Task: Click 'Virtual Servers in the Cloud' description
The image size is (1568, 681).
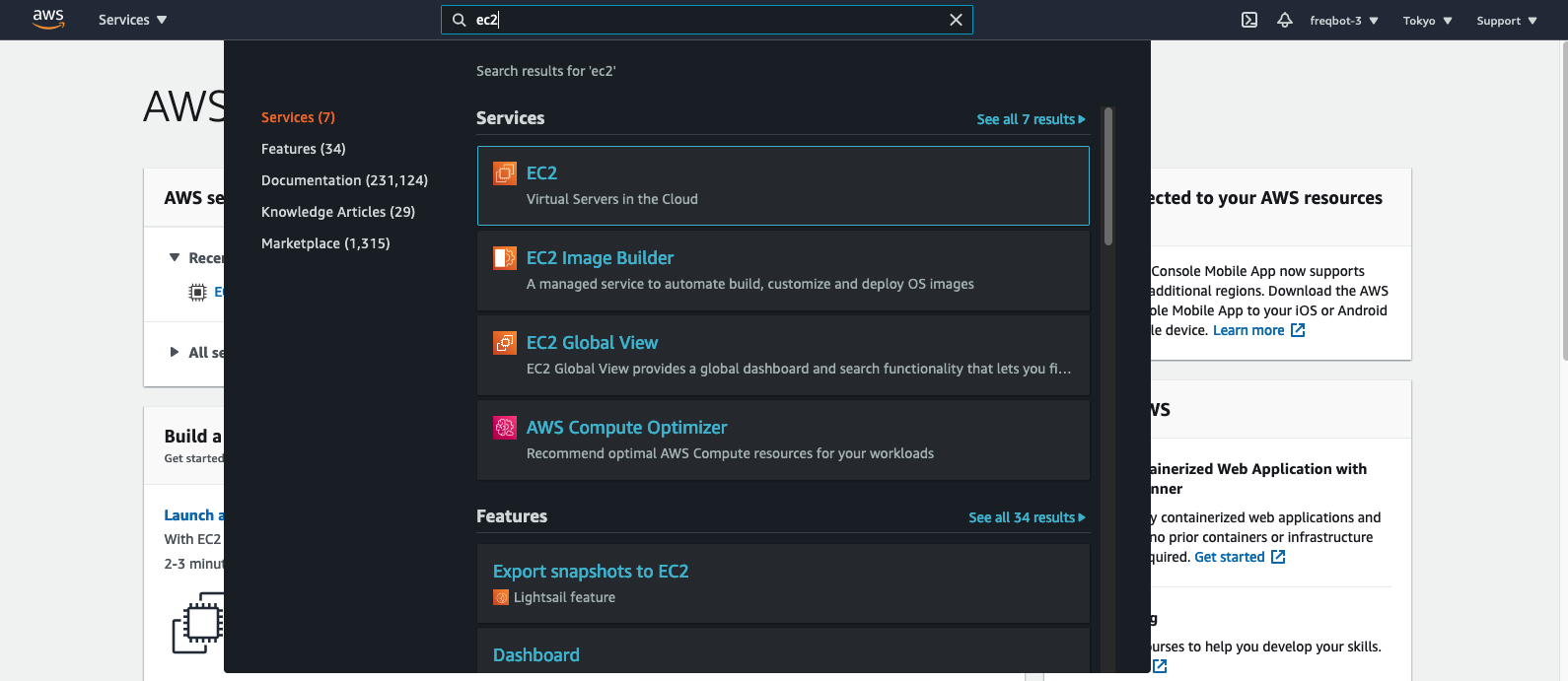Action: (x=611, y=199)
